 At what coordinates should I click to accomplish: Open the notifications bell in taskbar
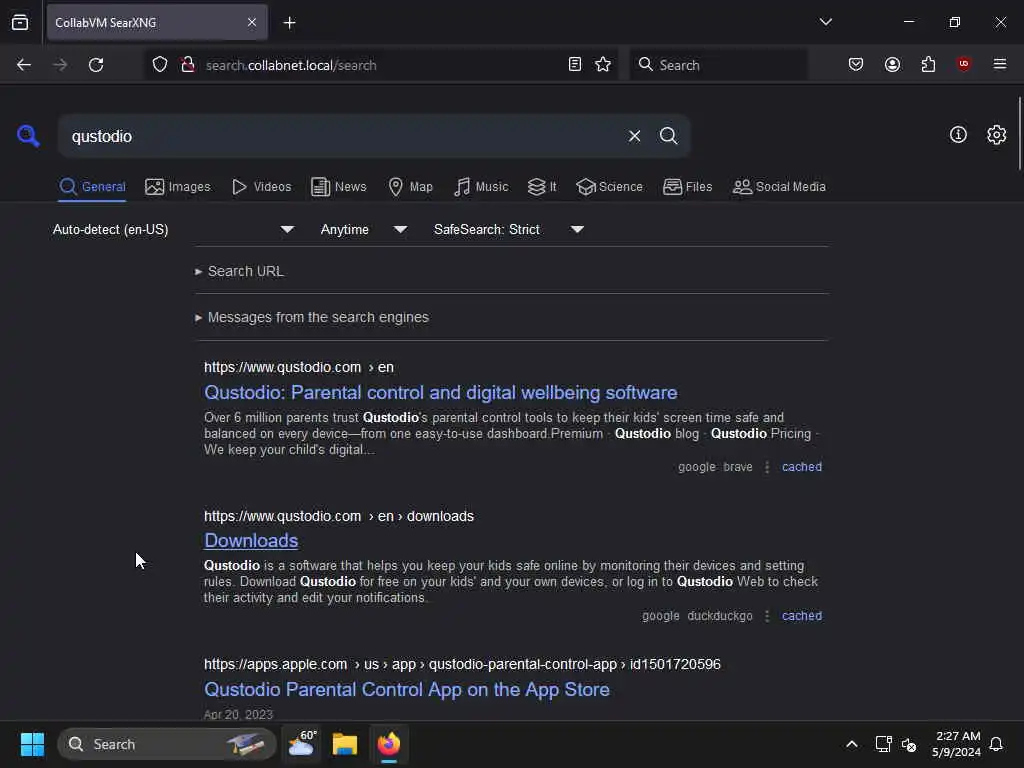pyautogui.click(x=997, y=744)
